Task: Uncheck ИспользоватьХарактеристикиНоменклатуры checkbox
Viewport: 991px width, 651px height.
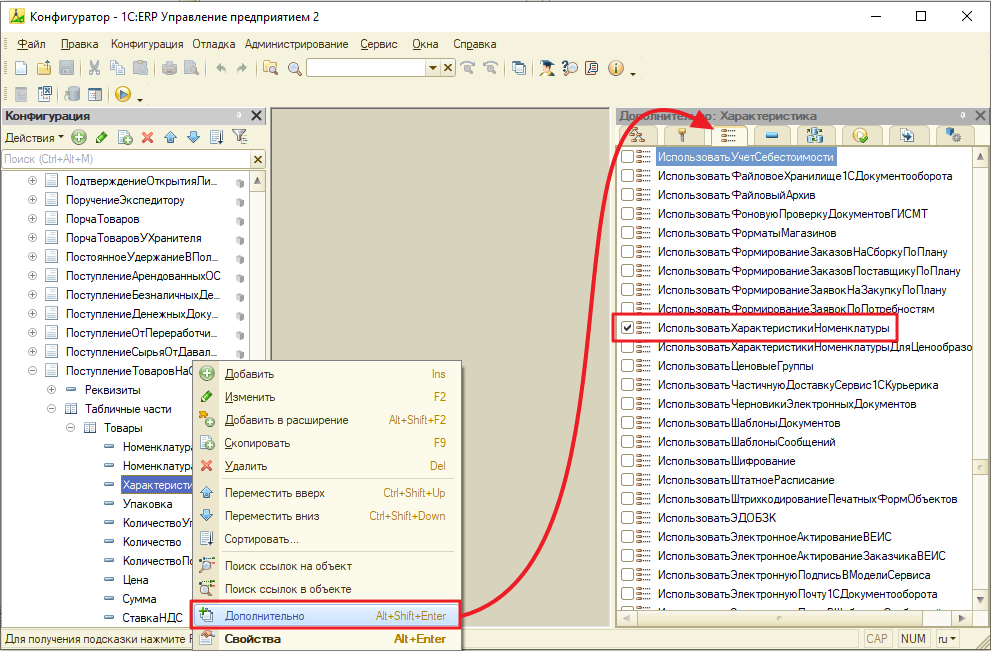Action: [627, 327]
